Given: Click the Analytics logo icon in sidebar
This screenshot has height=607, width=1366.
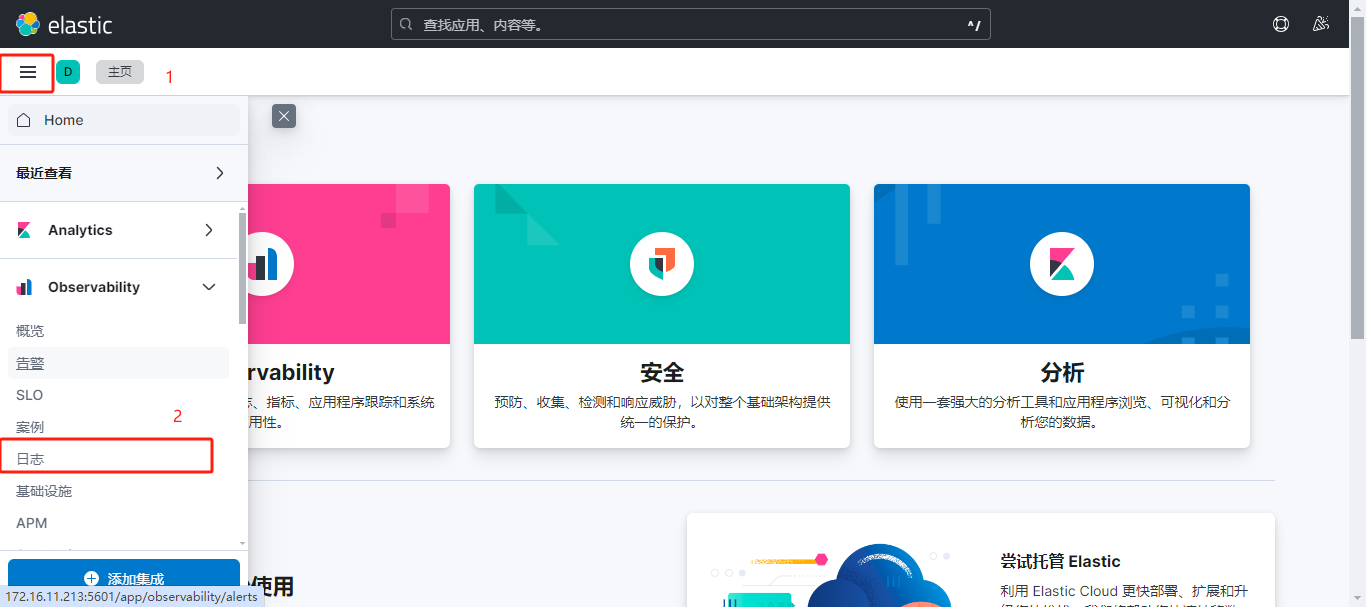Looking at the screenshot, I should coord(24,230).
